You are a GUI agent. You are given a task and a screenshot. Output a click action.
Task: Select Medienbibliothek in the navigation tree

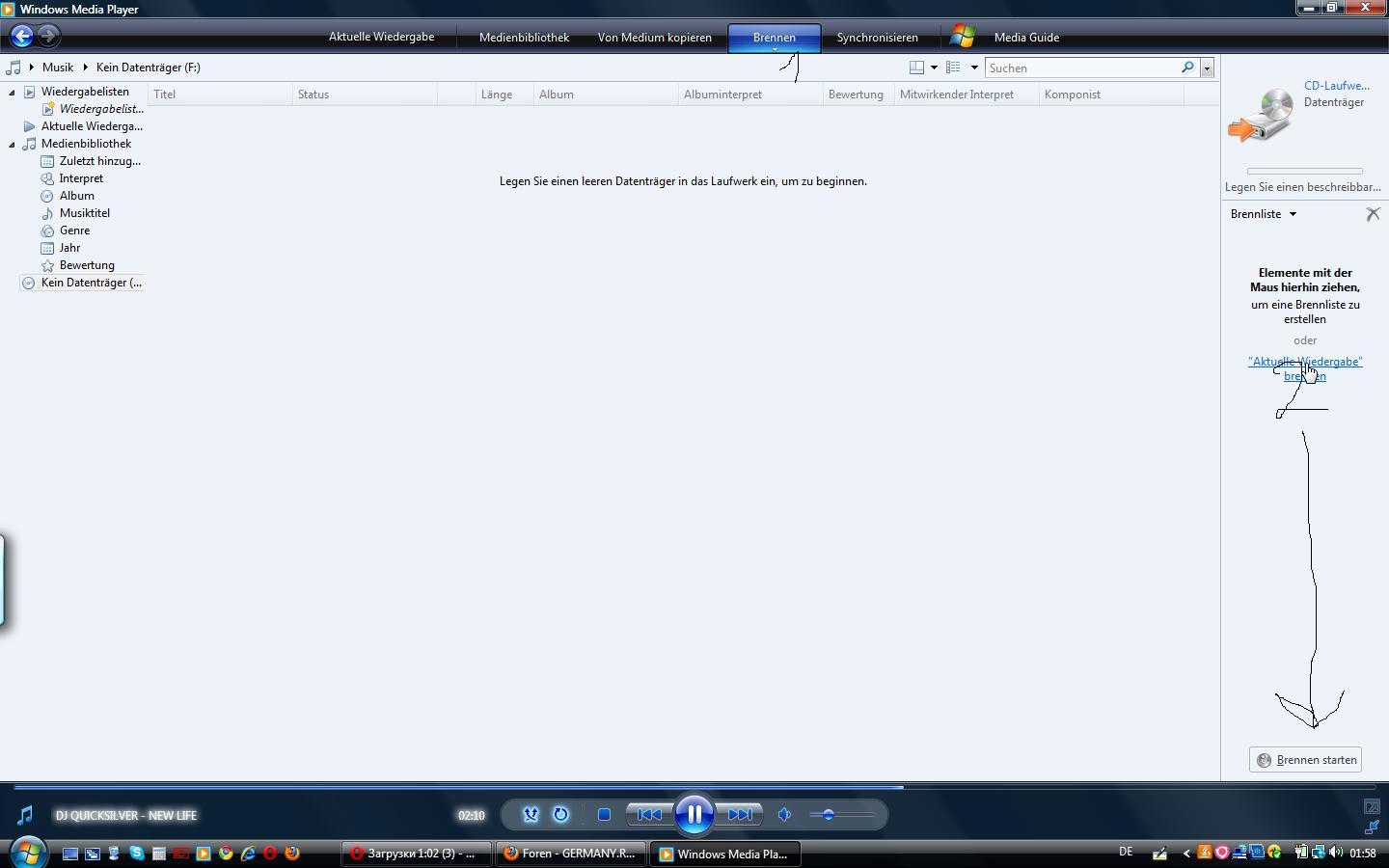click(86, 144)
